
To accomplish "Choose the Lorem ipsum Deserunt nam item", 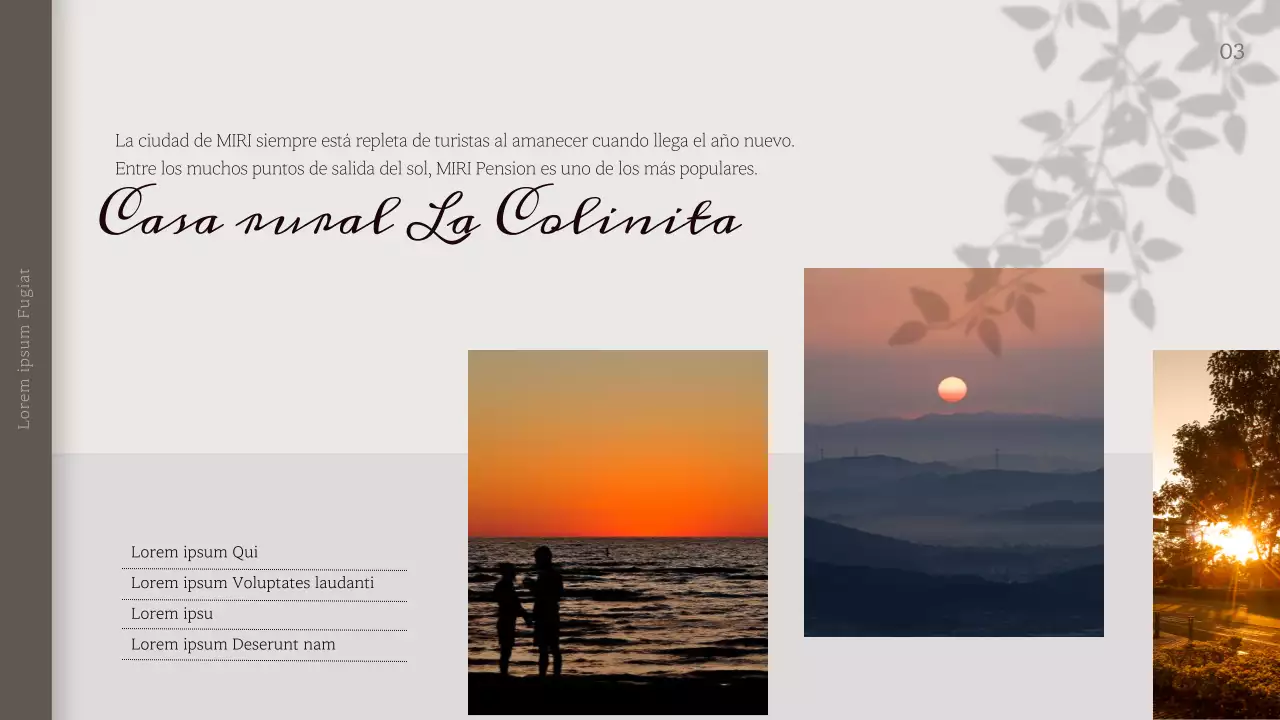I will pyautogui.click(x=233, y=645).
